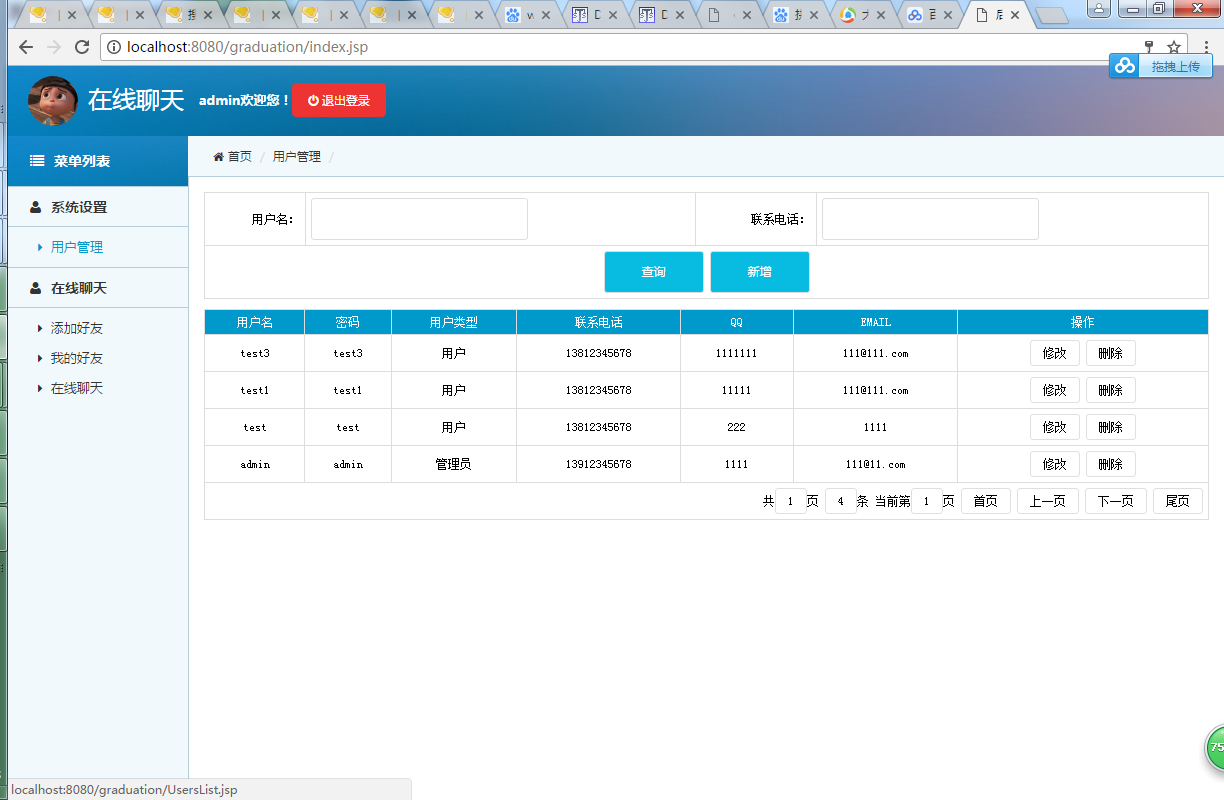Viewport: 1224px width, 800px height.
Task: Reload the page with refresh icon
Action: click(82, 47)
